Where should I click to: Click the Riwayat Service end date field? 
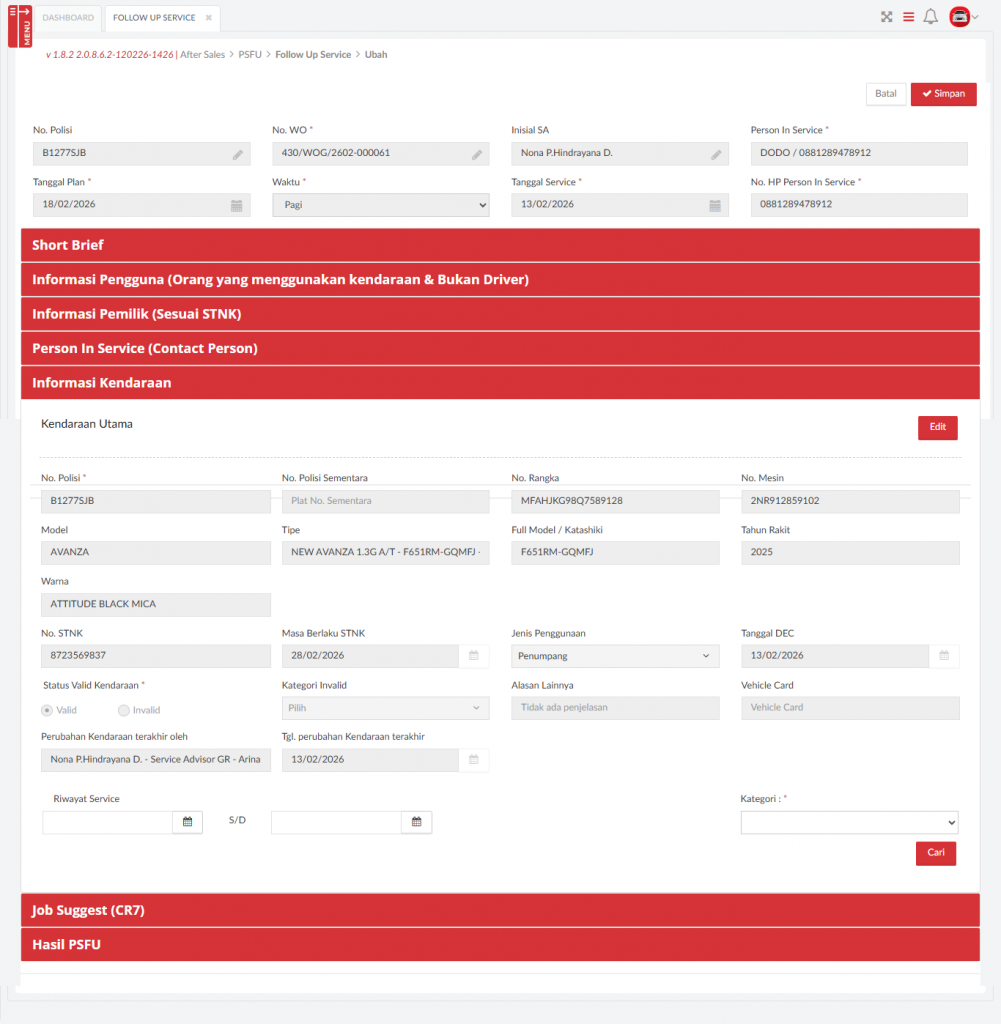point(336,822)
